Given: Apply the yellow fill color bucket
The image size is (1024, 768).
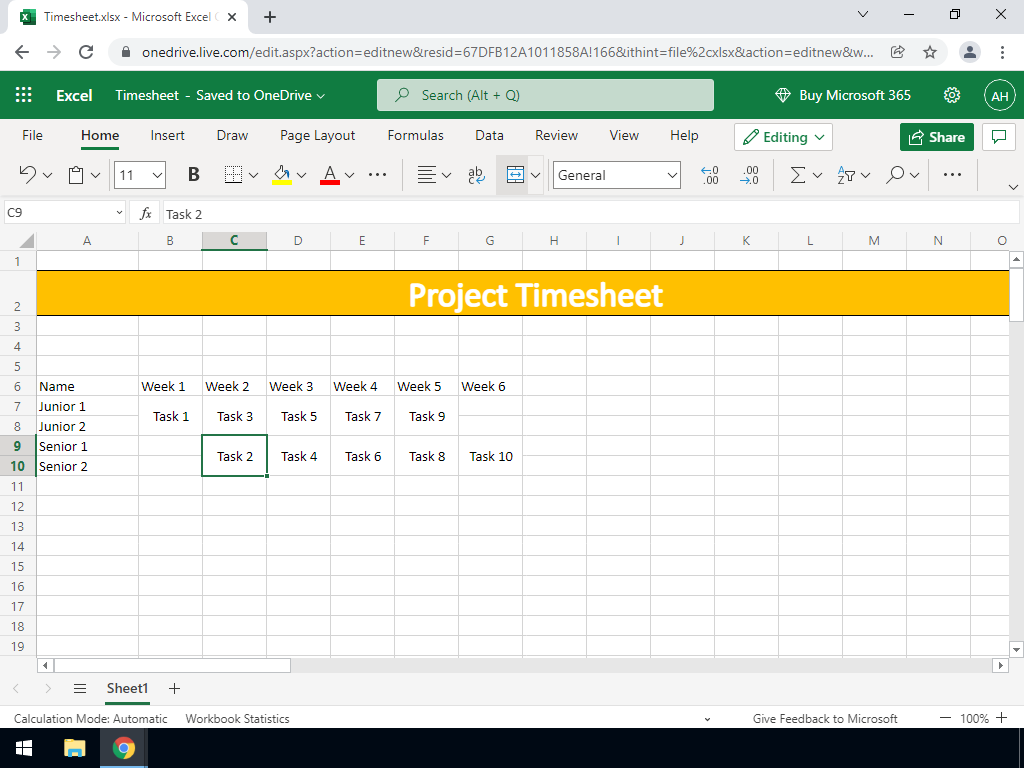Looking at the screenshot, I should 282,174.
